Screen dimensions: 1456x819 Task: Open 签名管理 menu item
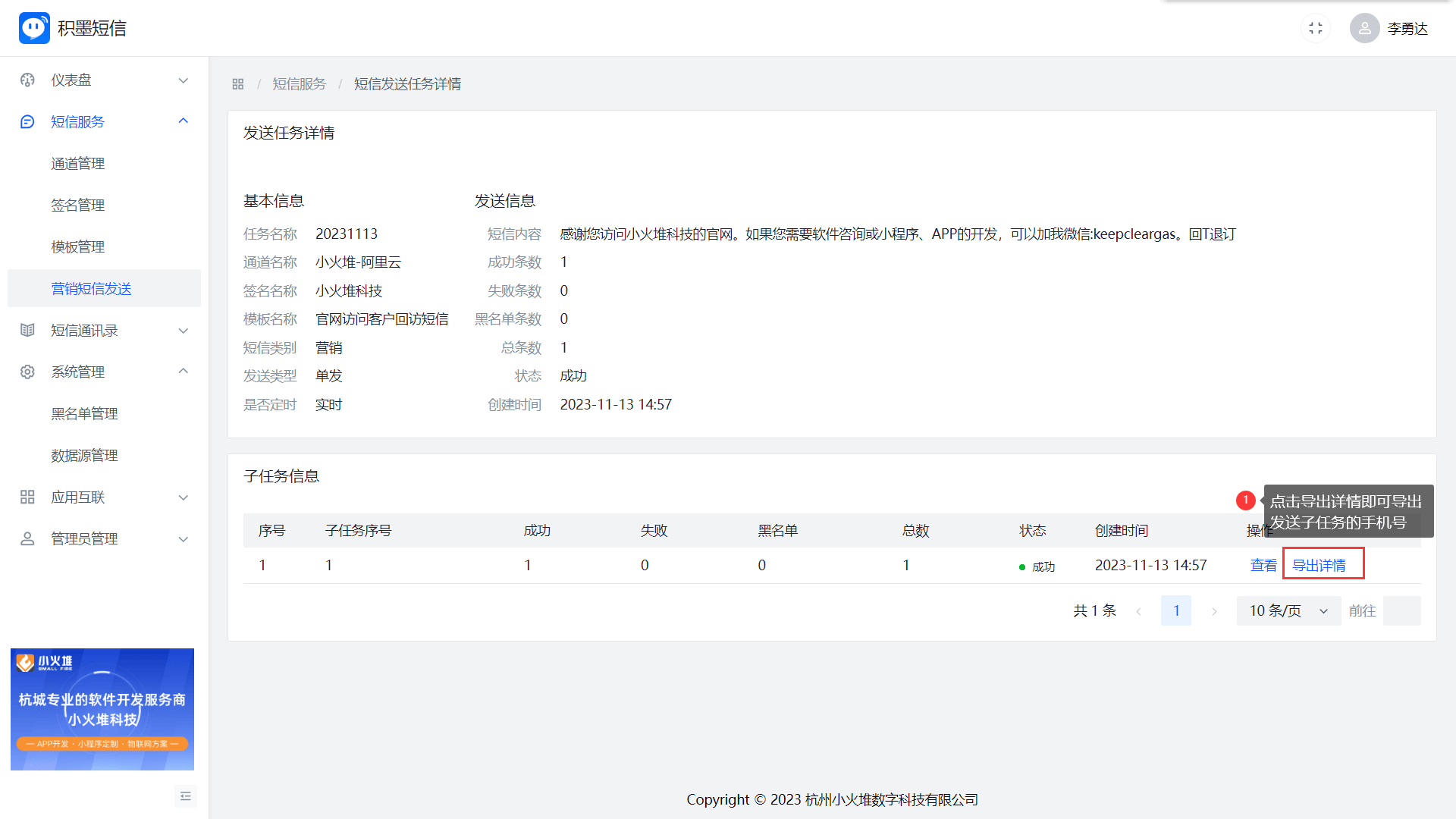(78, 206)
